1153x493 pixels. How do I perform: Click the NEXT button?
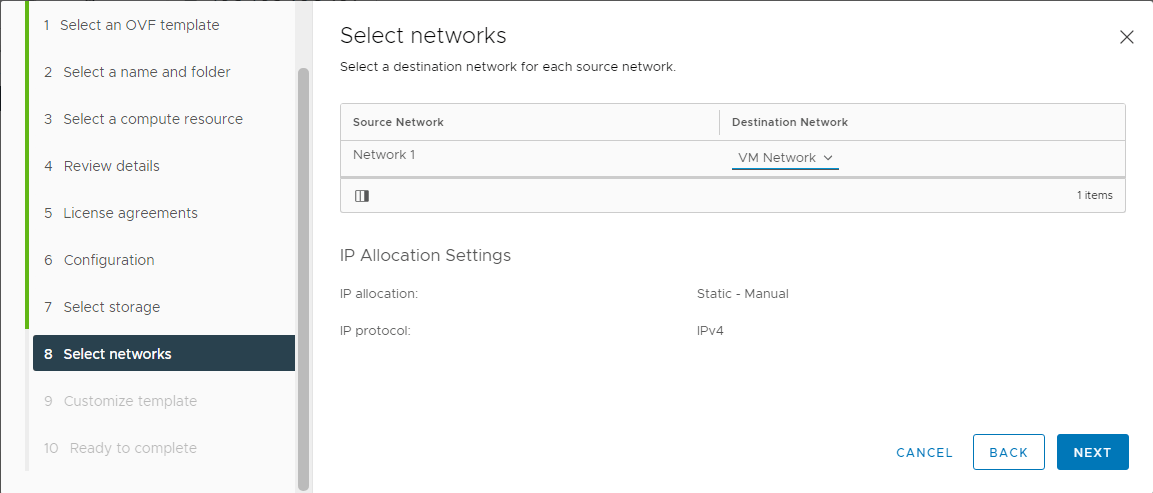(1093, 452)
